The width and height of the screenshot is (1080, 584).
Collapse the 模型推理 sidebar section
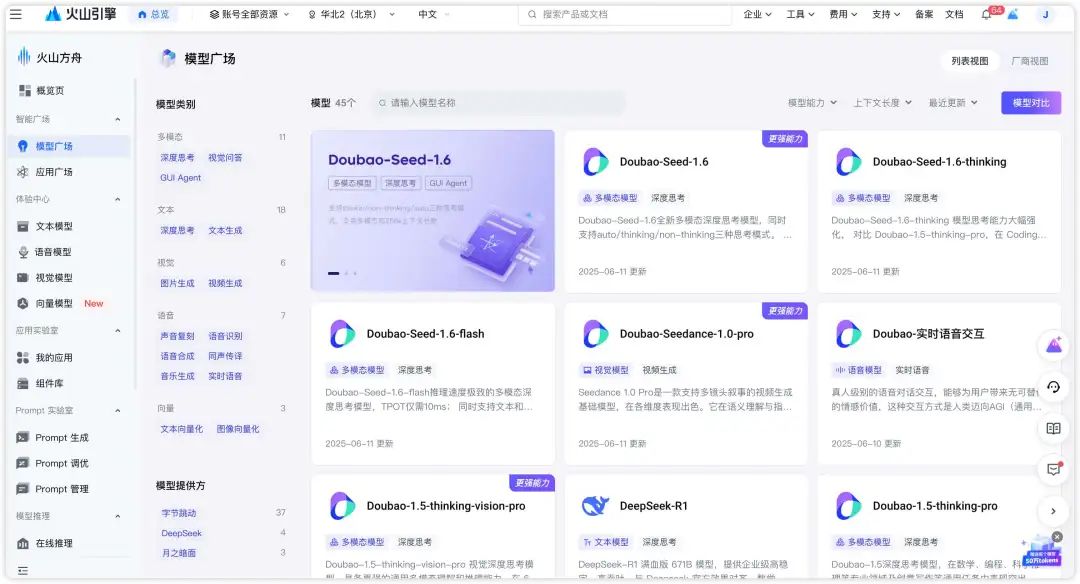tap(118, 516)
